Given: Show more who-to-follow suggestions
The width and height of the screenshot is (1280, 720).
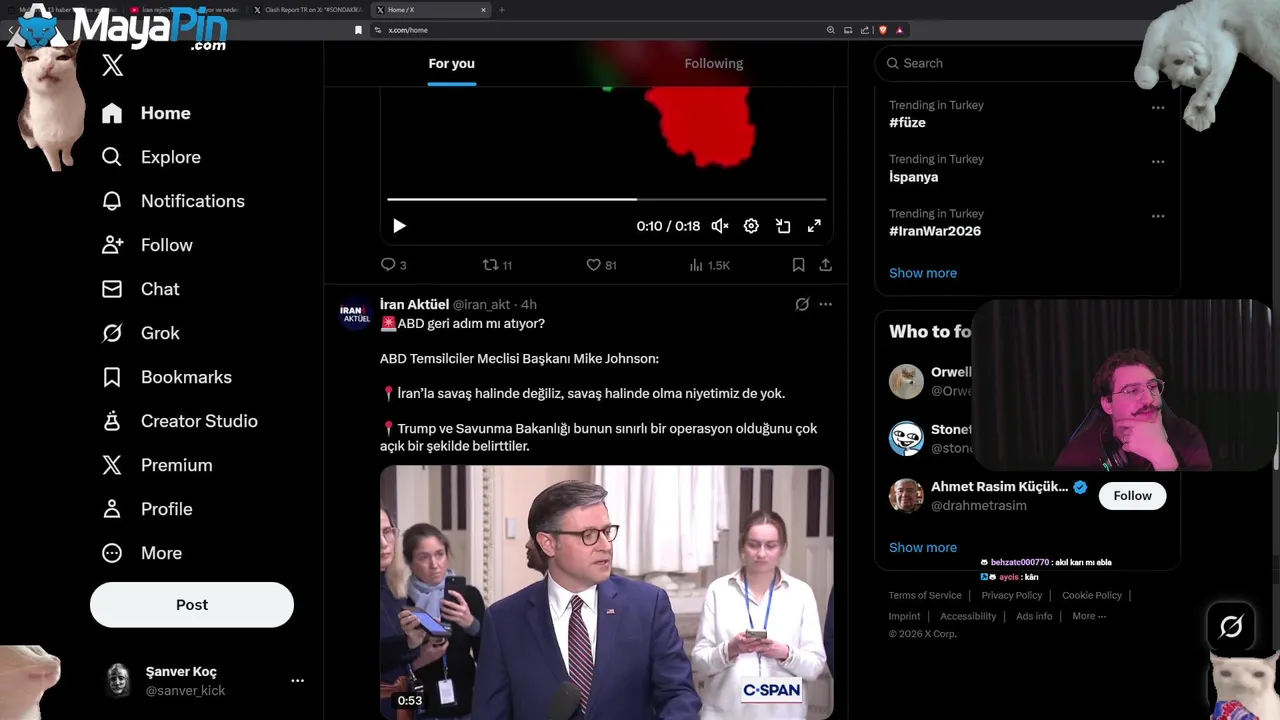Looking at the screenshot, I should [923, 547].
